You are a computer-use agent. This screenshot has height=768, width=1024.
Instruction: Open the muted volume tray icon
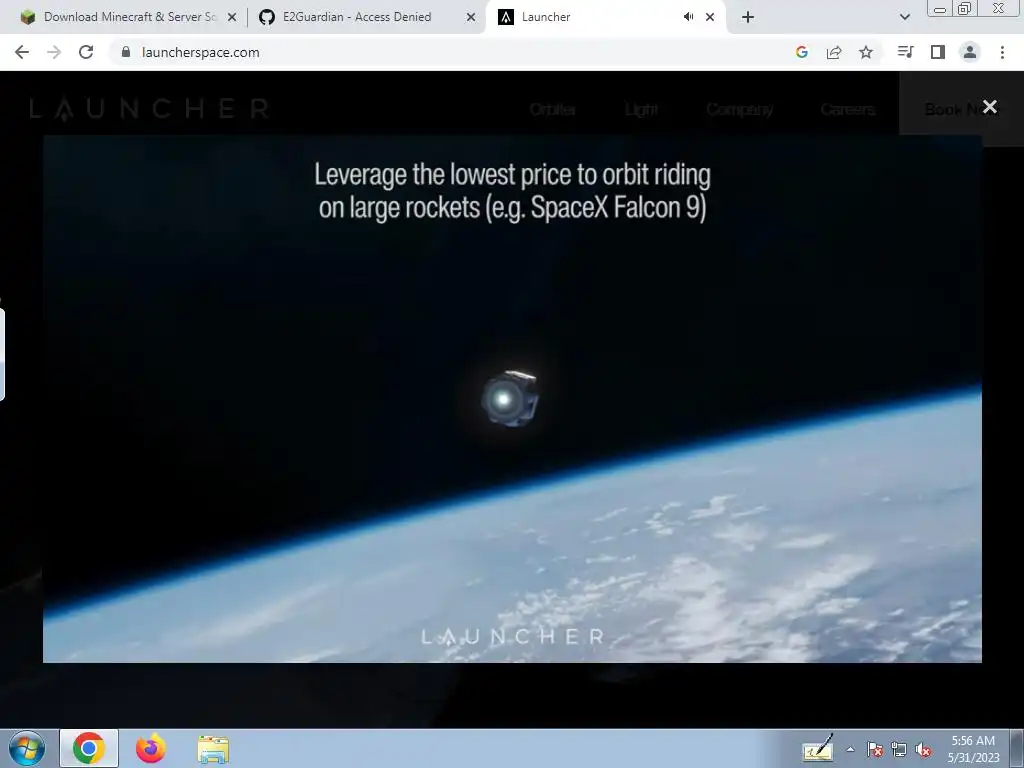pyautogui.click(x=923, y=749)
